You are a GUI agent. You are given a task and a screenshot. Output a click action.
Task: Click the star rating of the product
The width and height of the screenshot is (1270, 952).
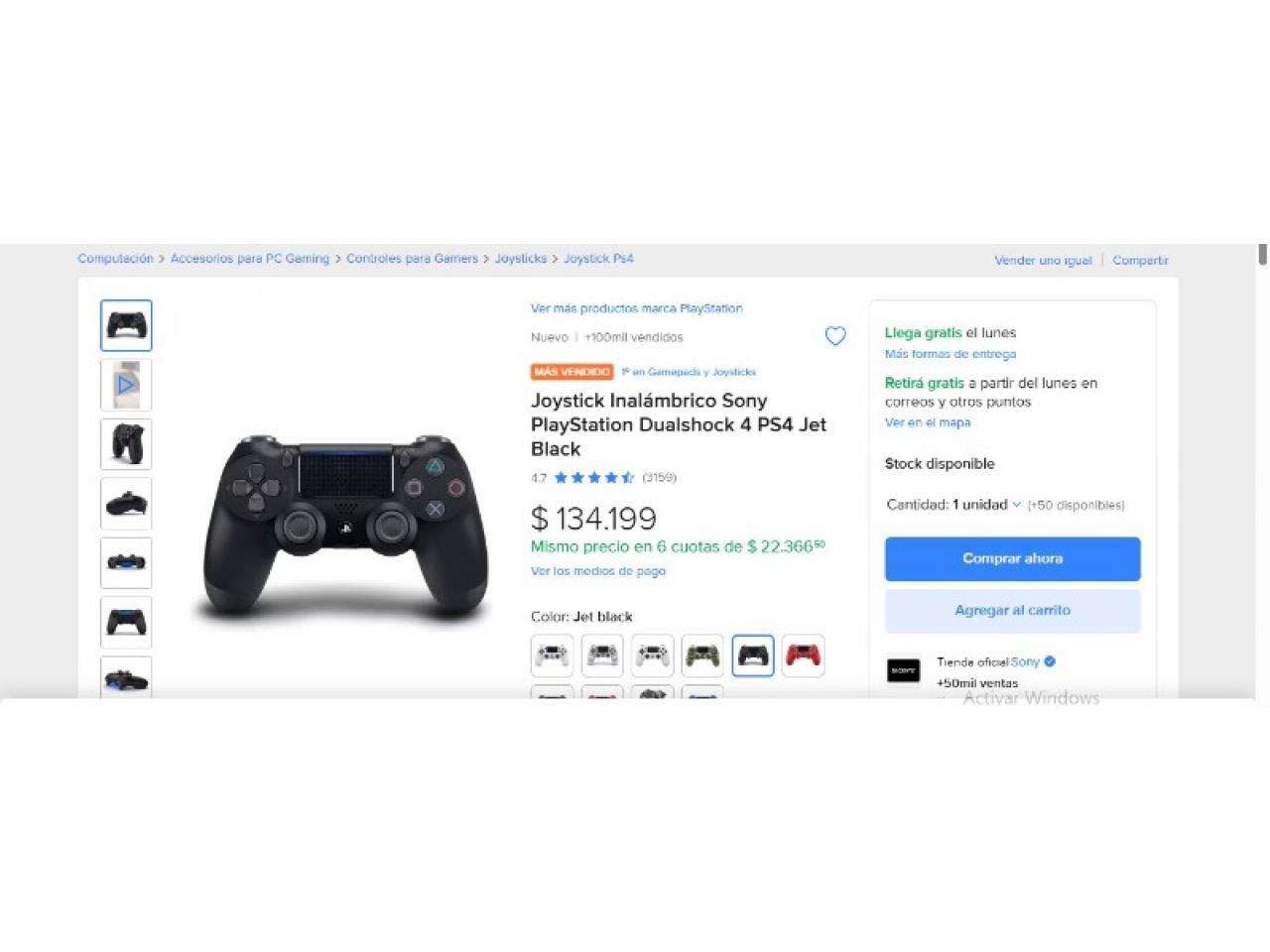point(594,478)
